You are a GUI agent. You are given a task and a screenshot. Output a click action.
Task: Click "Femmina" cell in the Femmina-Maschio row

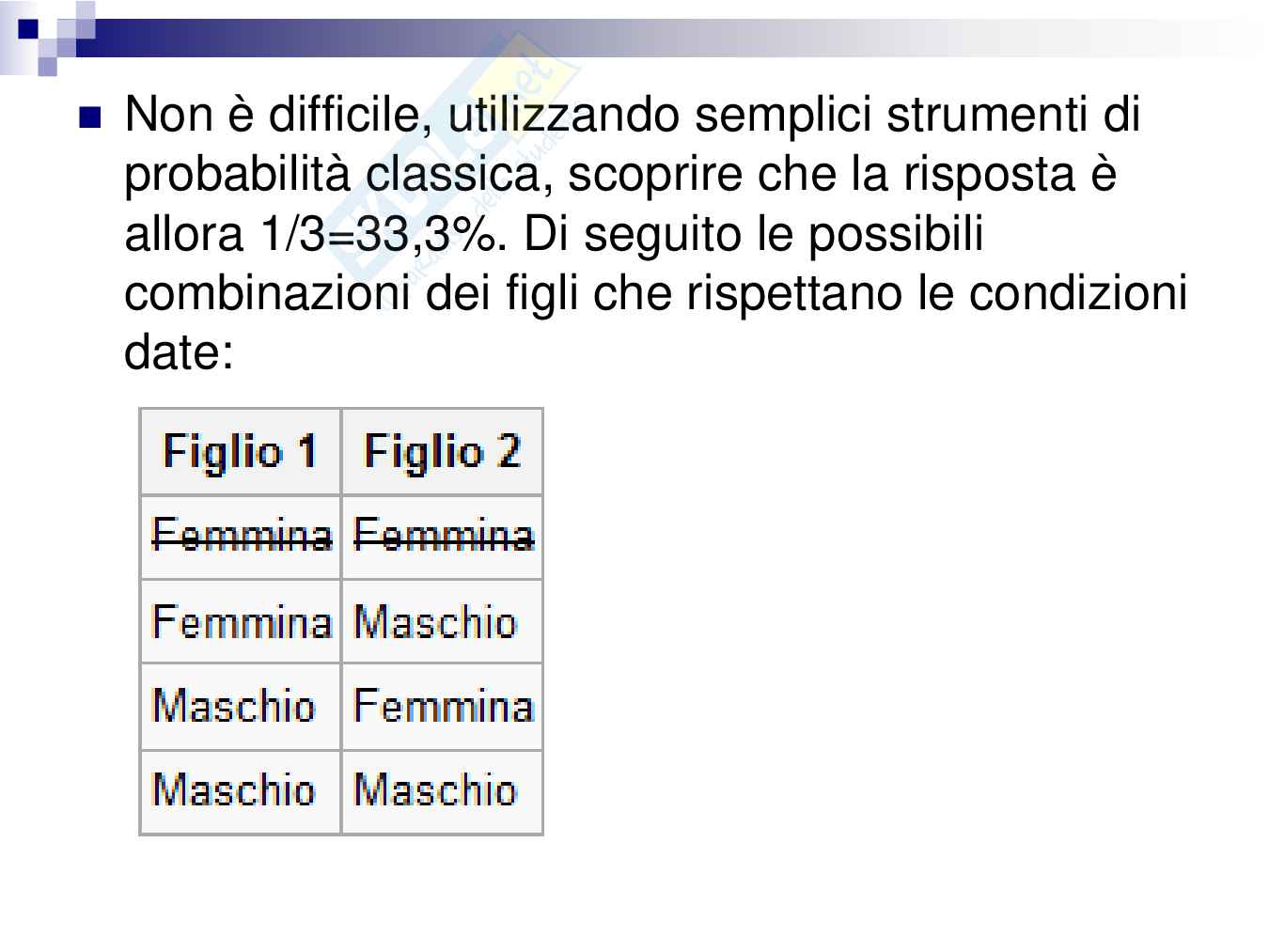(241, 621)
